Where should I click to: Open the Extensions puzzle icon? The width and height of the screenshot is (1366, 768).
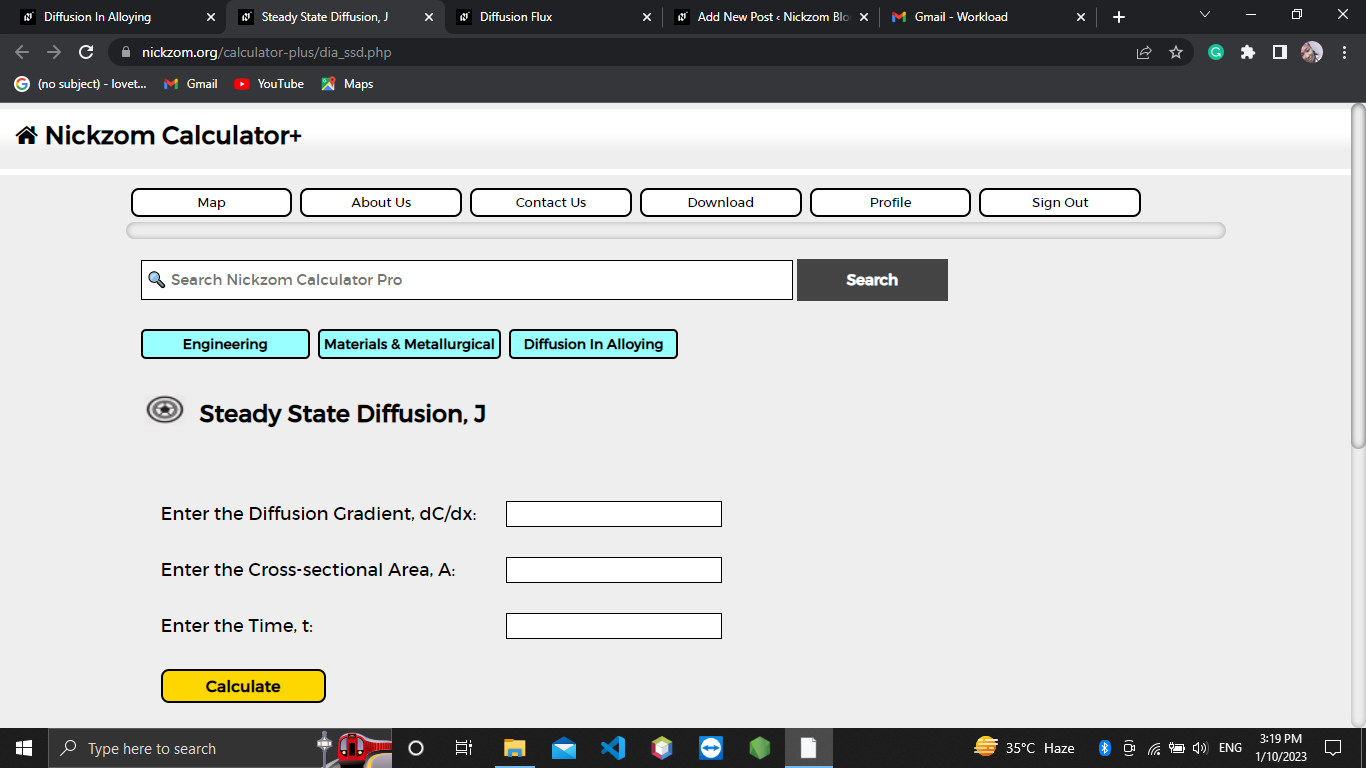click(x=1248, y=52)
